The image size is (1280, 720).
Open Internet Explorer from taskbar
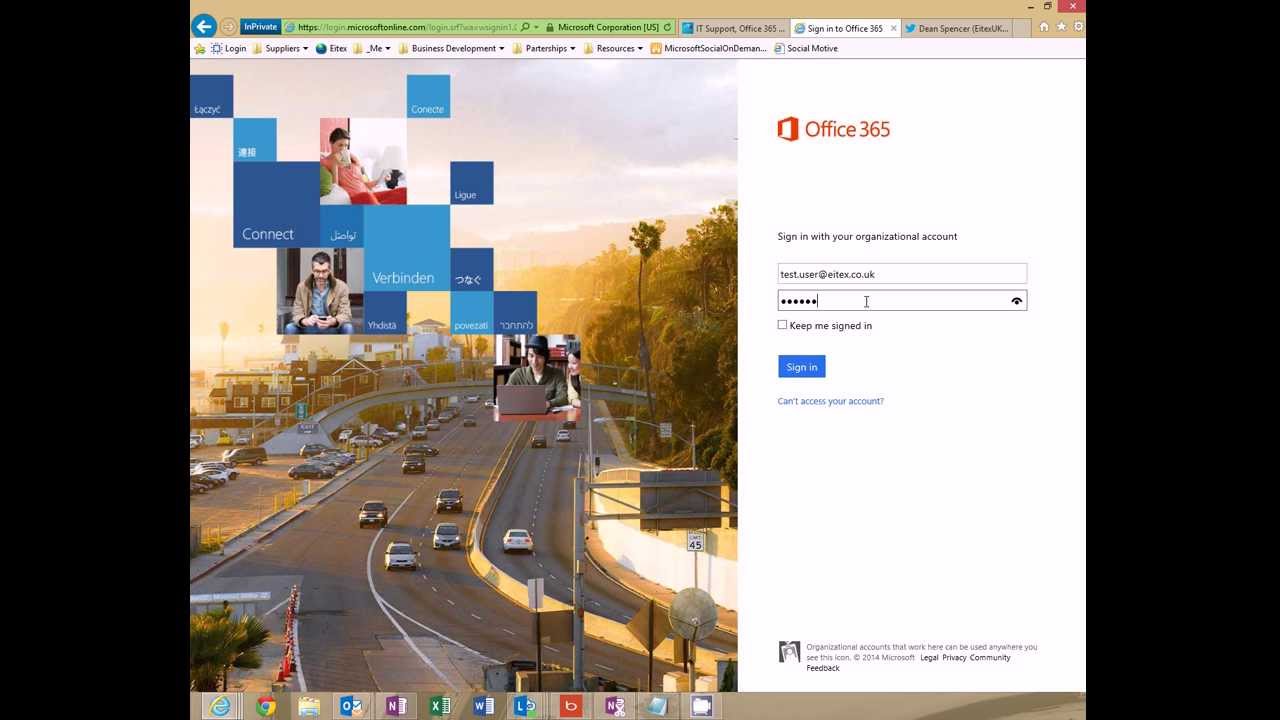click(219, 706)
